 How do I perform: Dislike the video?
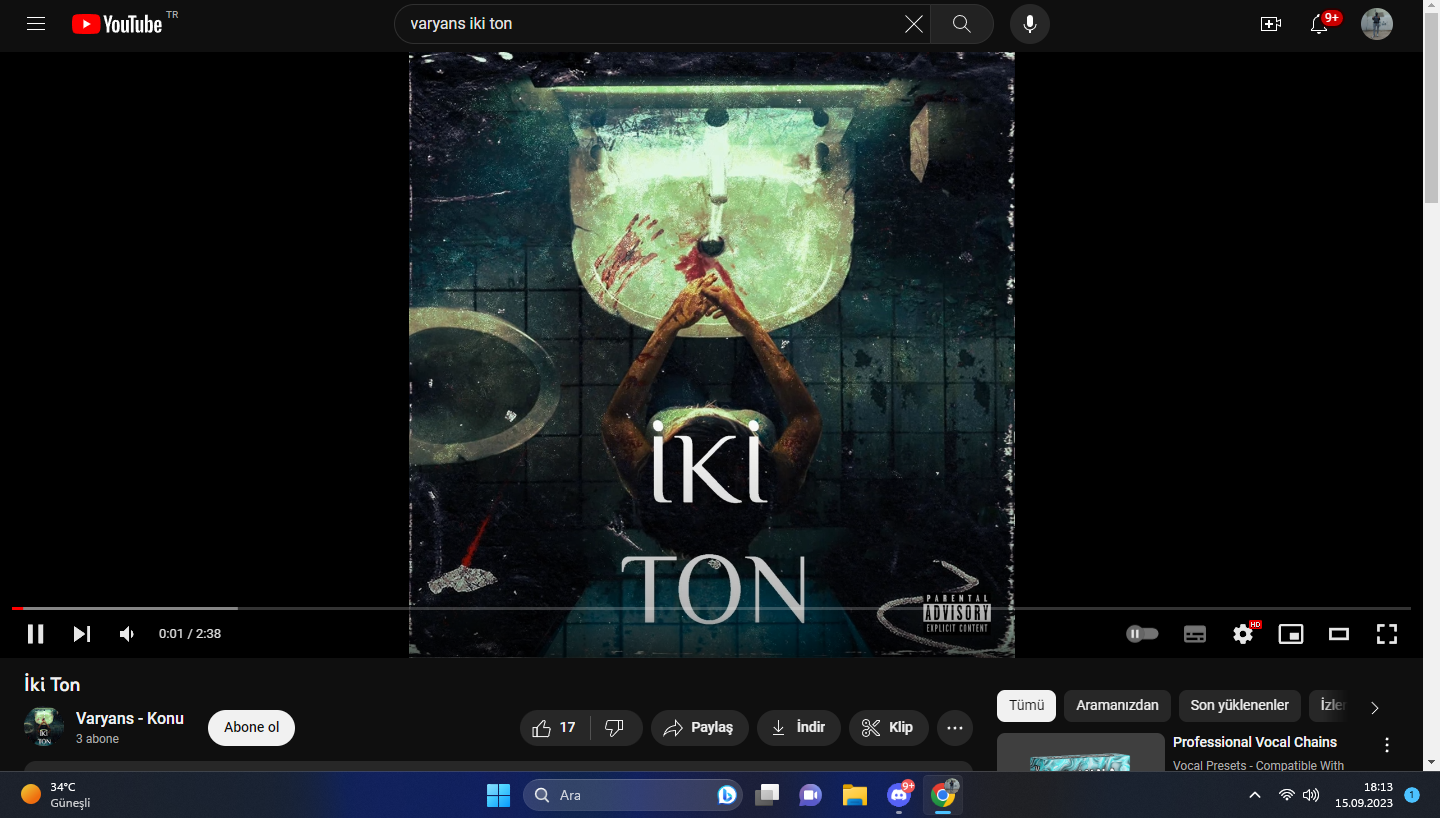[616, 728]
